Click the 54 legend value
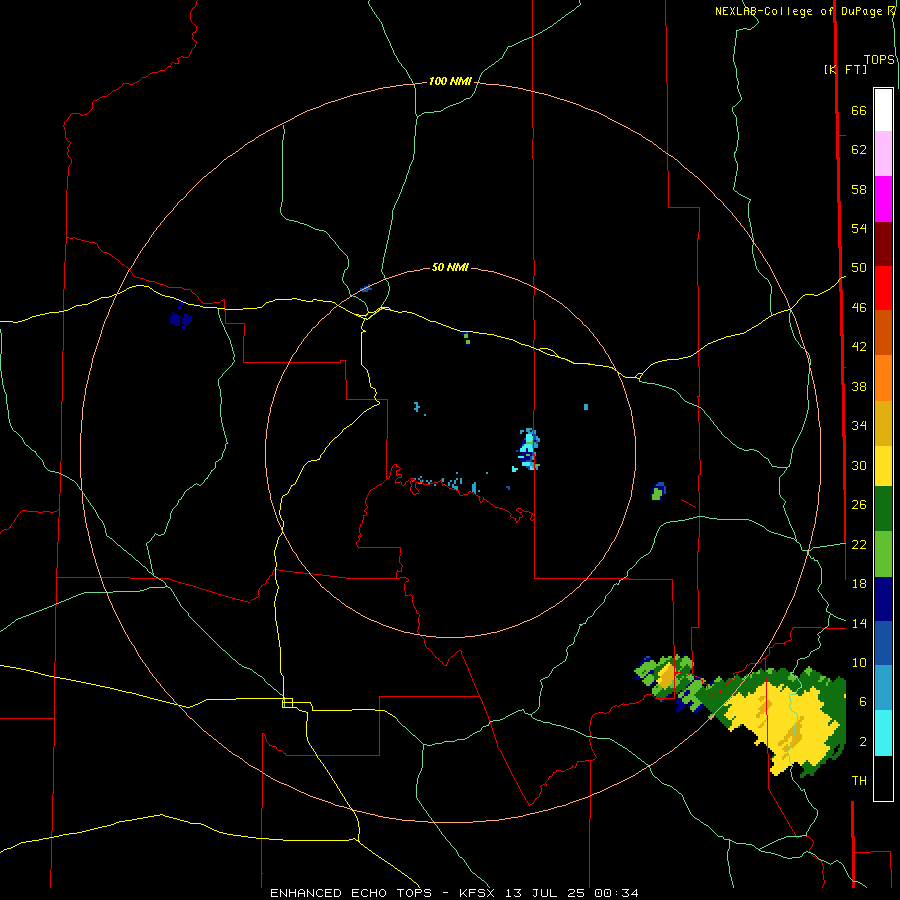Viewport: 900px width, 900px height. [x=859, y=228]
